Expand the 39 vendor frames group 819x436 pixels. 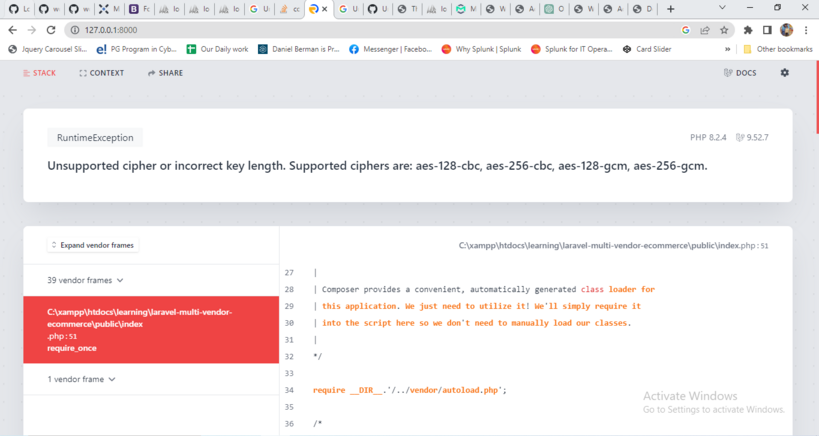click(85, 281)
